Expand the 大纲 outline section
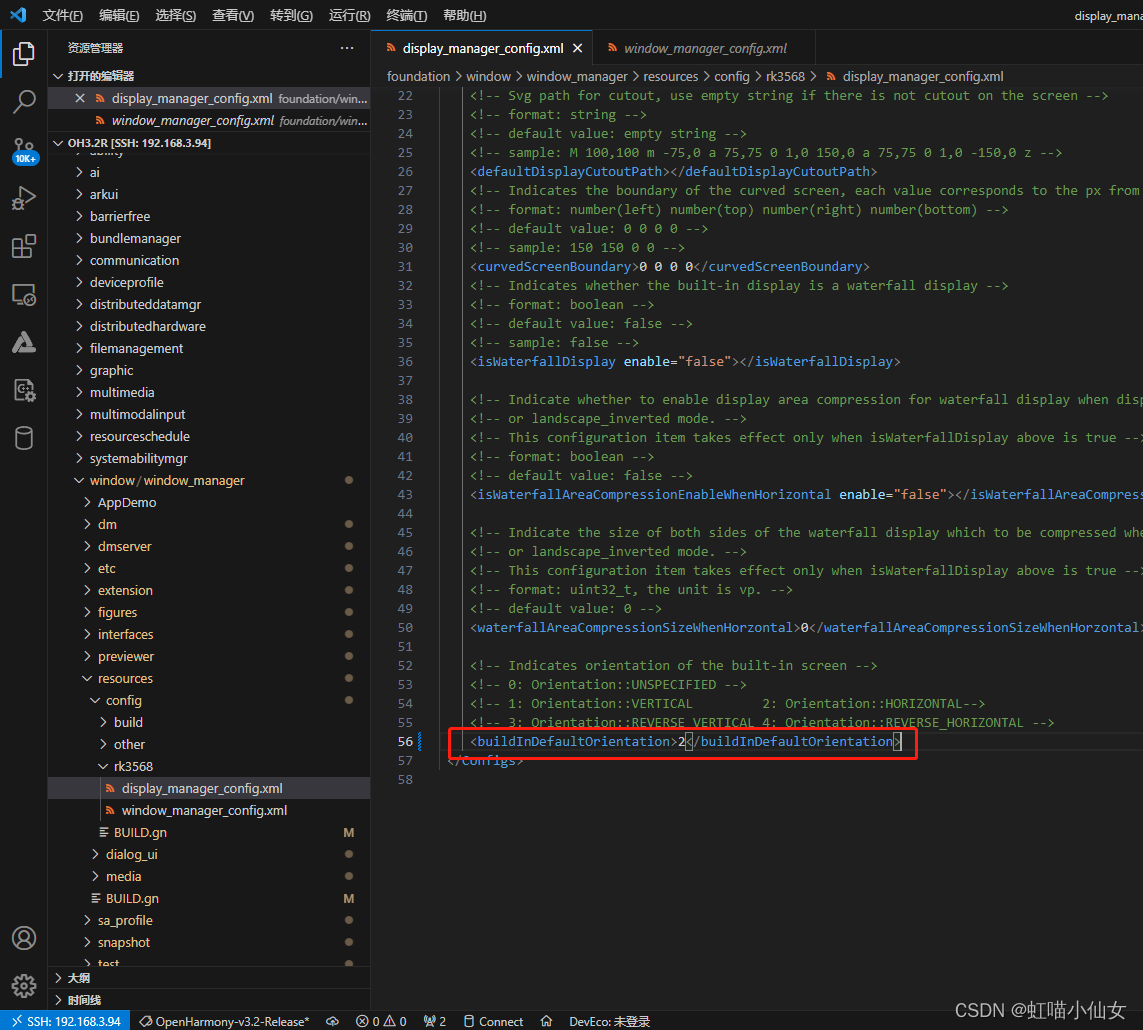 (208, 978)
